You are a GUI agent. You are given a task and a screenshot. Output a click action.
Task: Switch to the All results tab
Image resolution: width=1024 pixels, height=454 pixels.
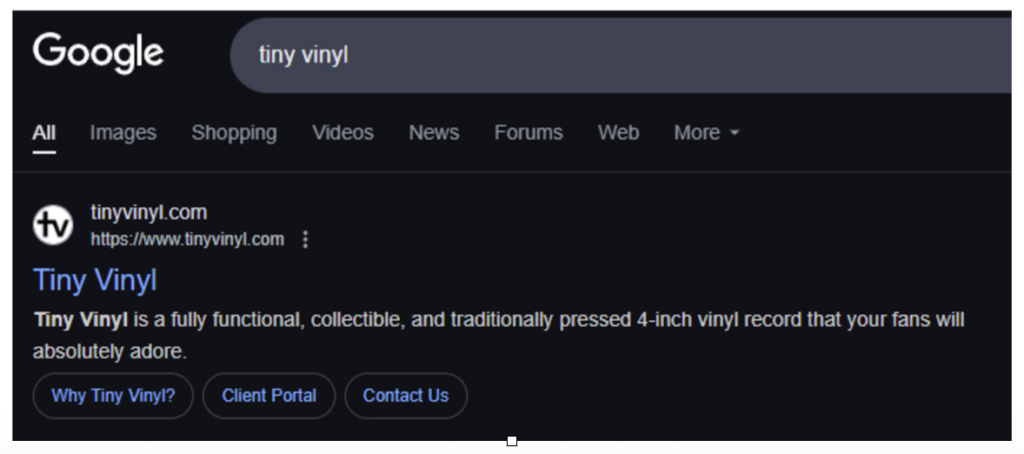tap(44, 133)
